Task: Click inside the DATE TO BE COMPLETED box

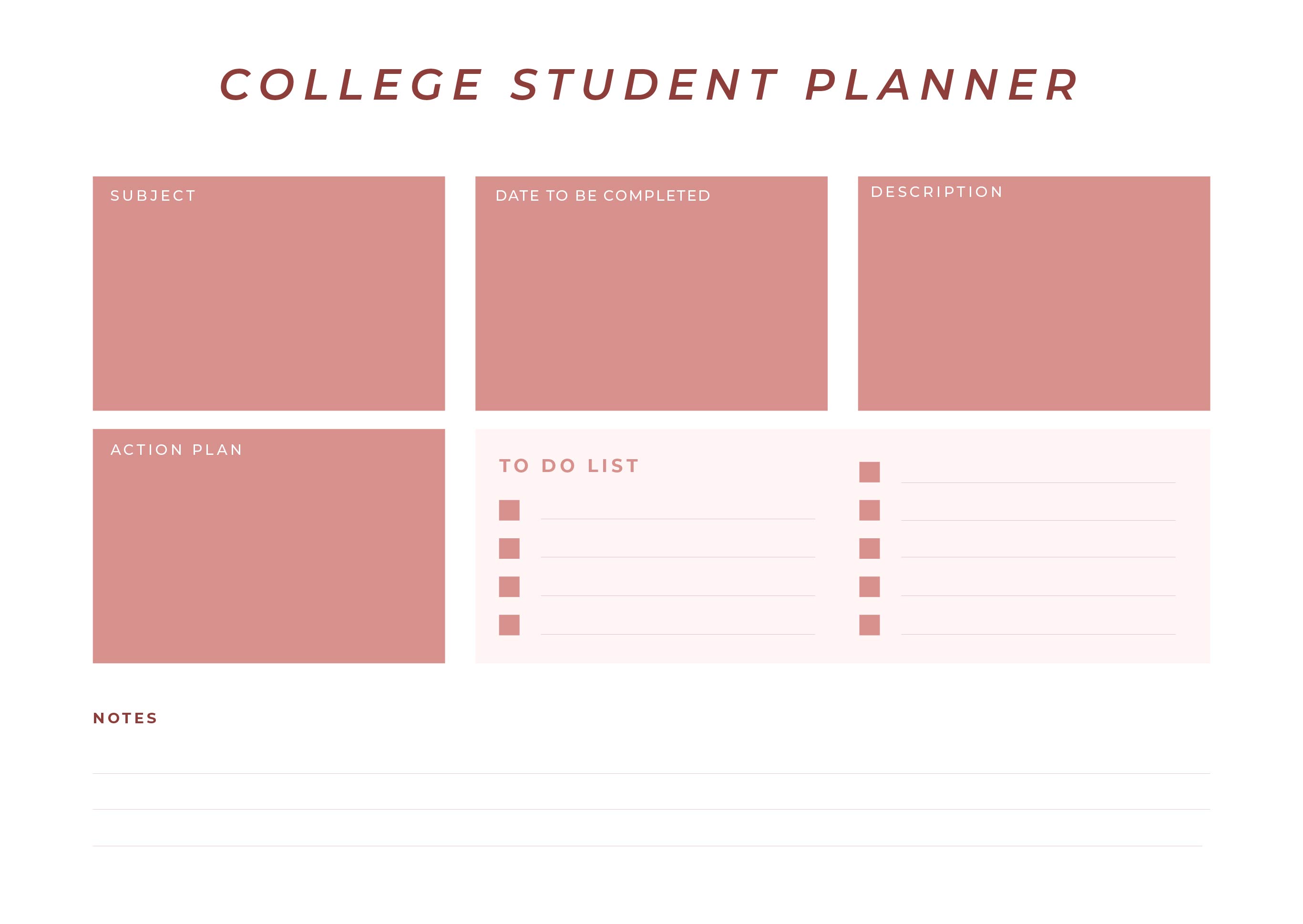Action: [651, 293]
